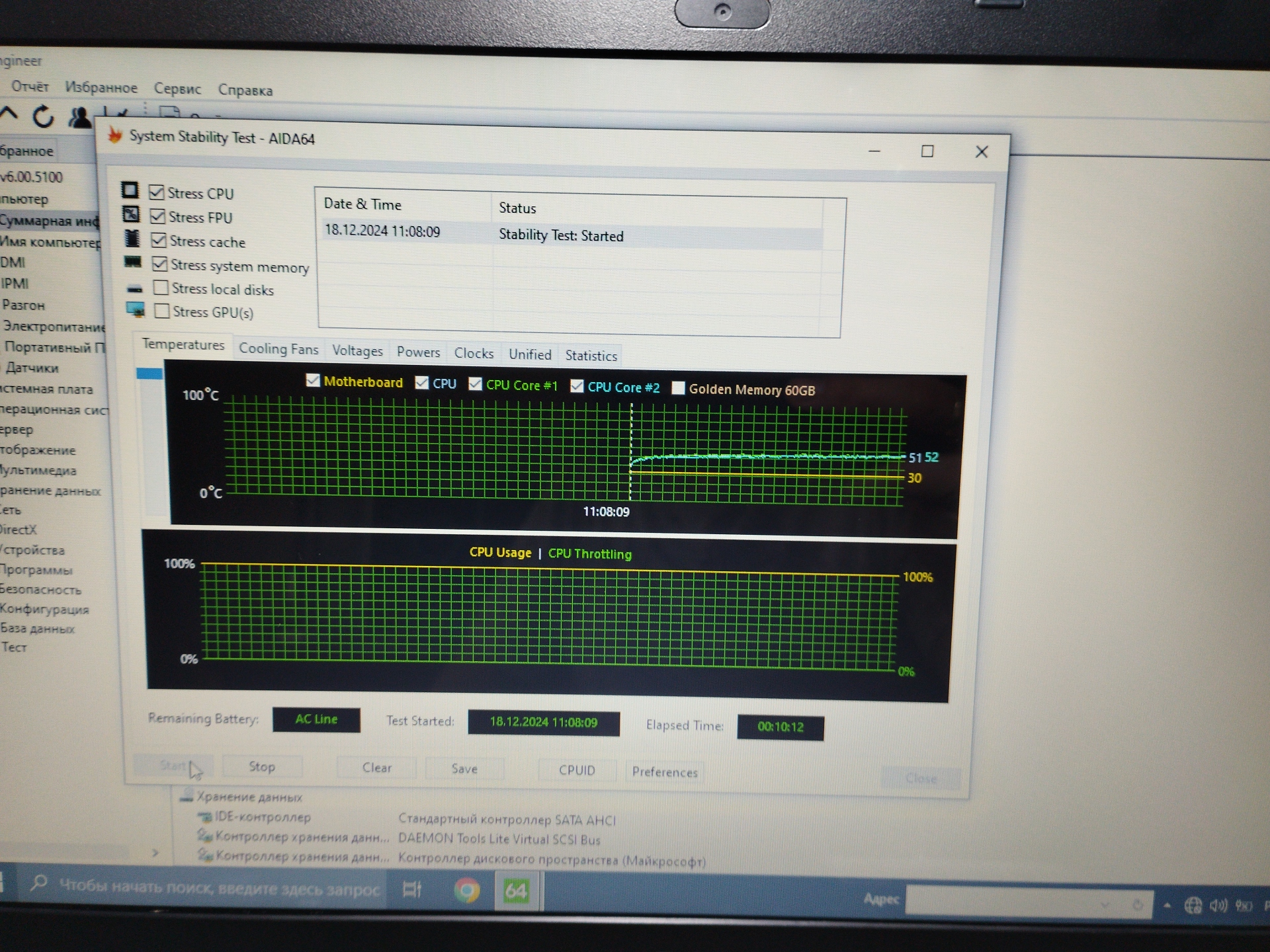Click the IDE-контроллер row
The image size is (1270, 952).
(408, 818)
